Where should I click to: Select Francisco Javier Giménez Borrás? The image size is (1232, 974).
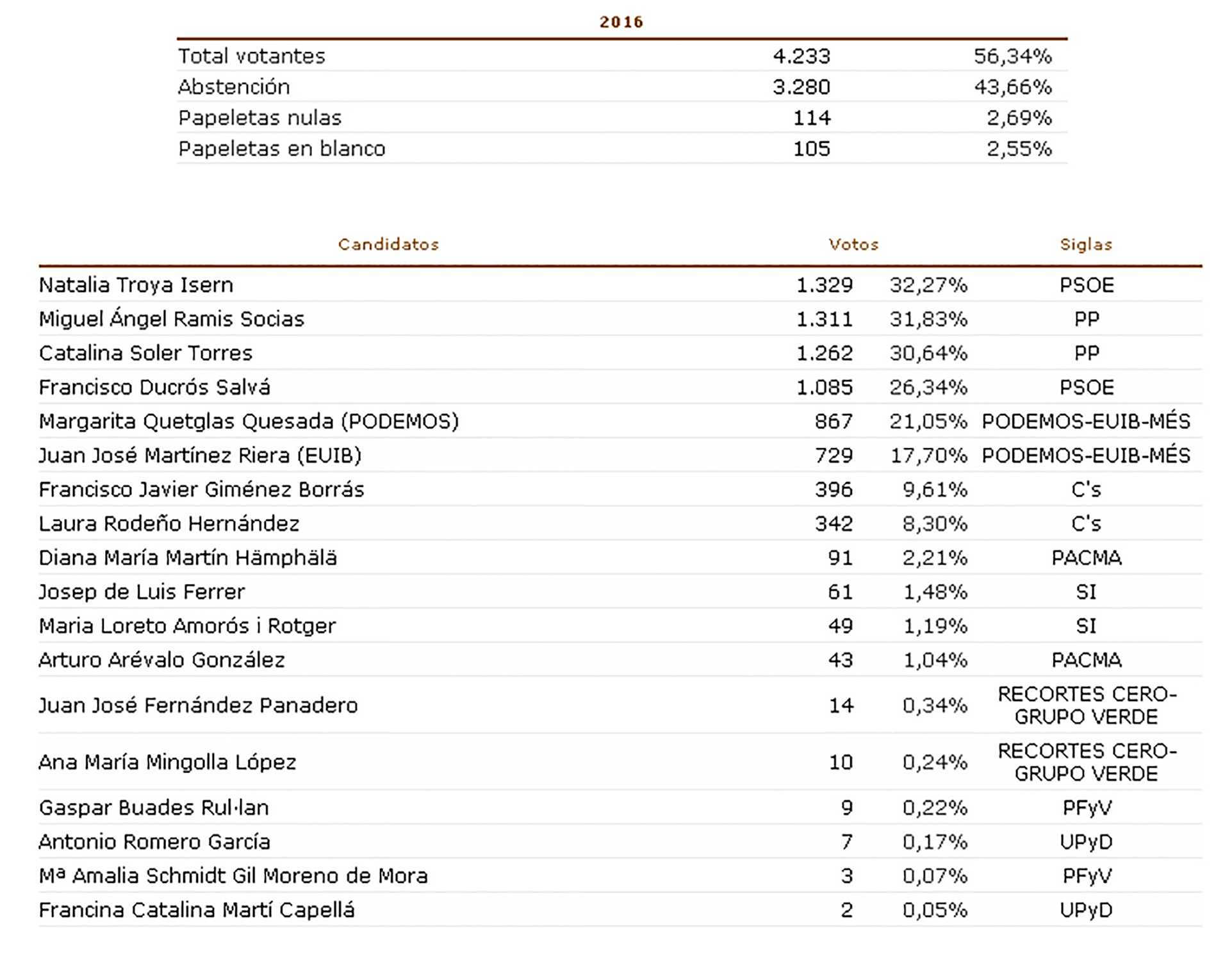[201, 489]
